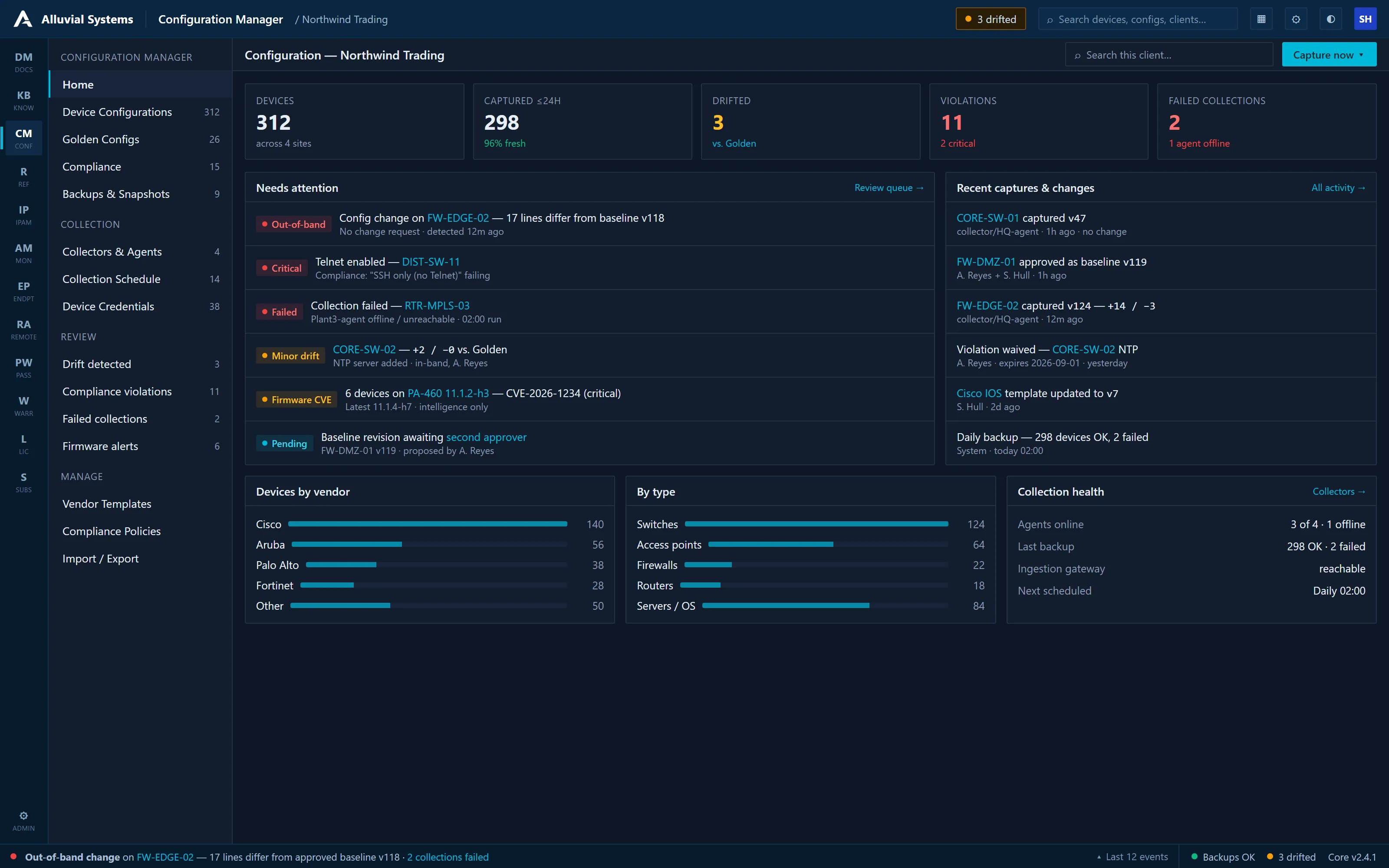Screen dimensions: 1389x868
Task: Open Device Configurations in sidebar
Action: click(x=141, y=112)
